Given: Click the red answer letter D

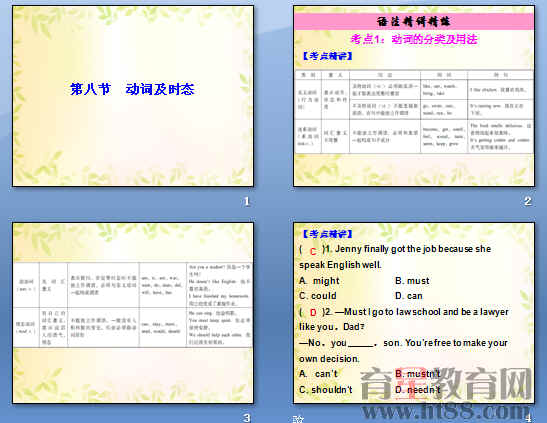Looking at the screenshot, I should 313,312.
